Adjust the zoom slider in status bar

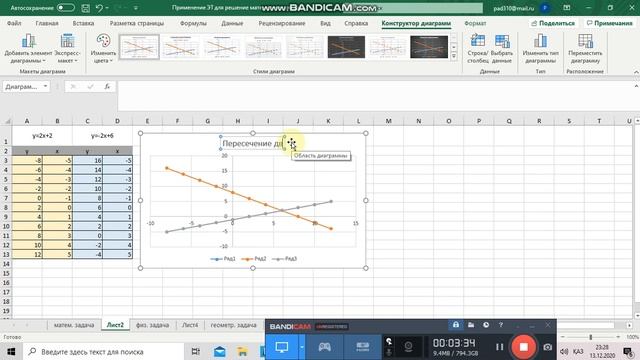click(590, 337)
